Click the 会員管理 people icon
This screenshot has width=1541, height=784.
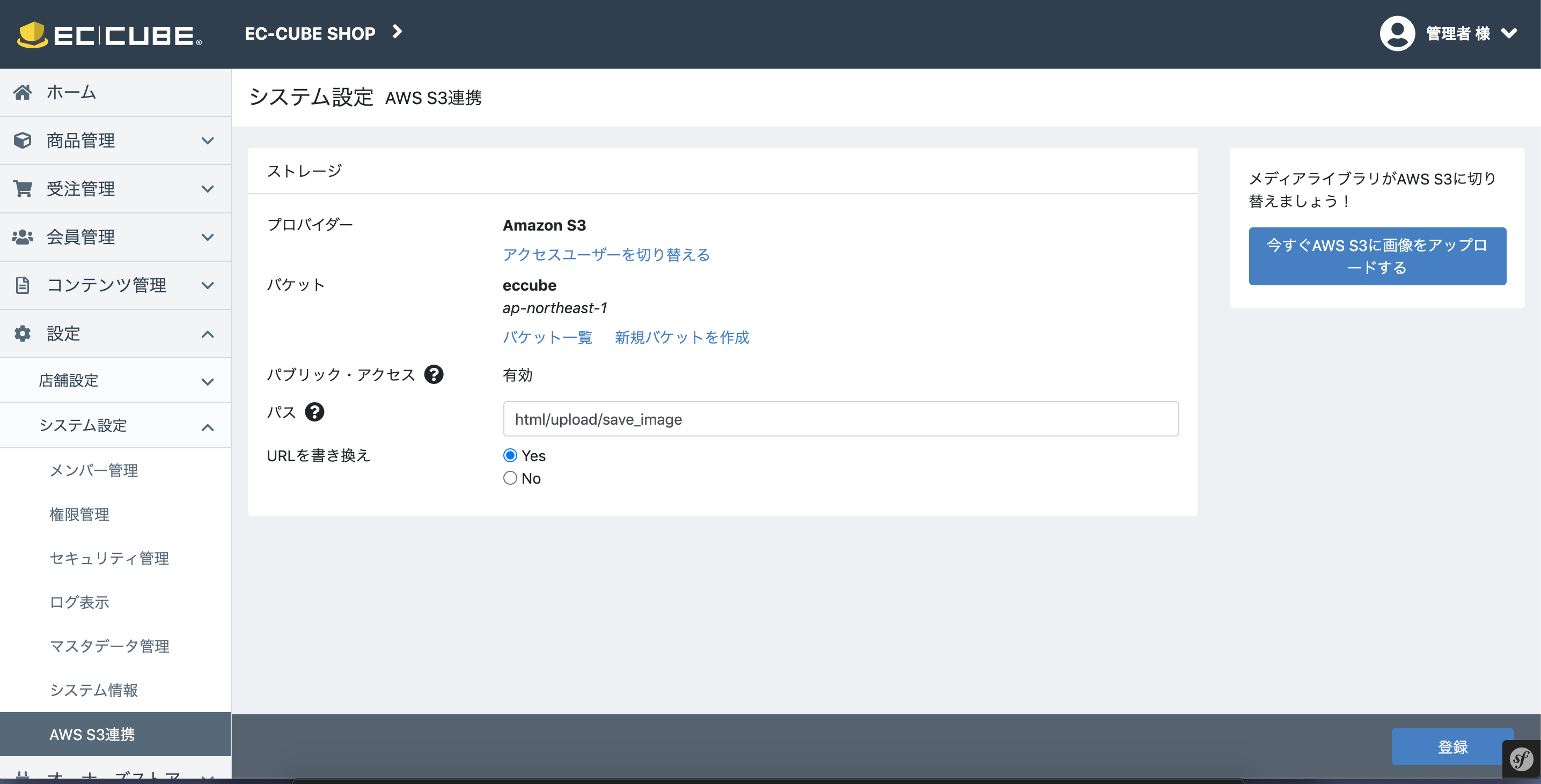pos(23,237)
